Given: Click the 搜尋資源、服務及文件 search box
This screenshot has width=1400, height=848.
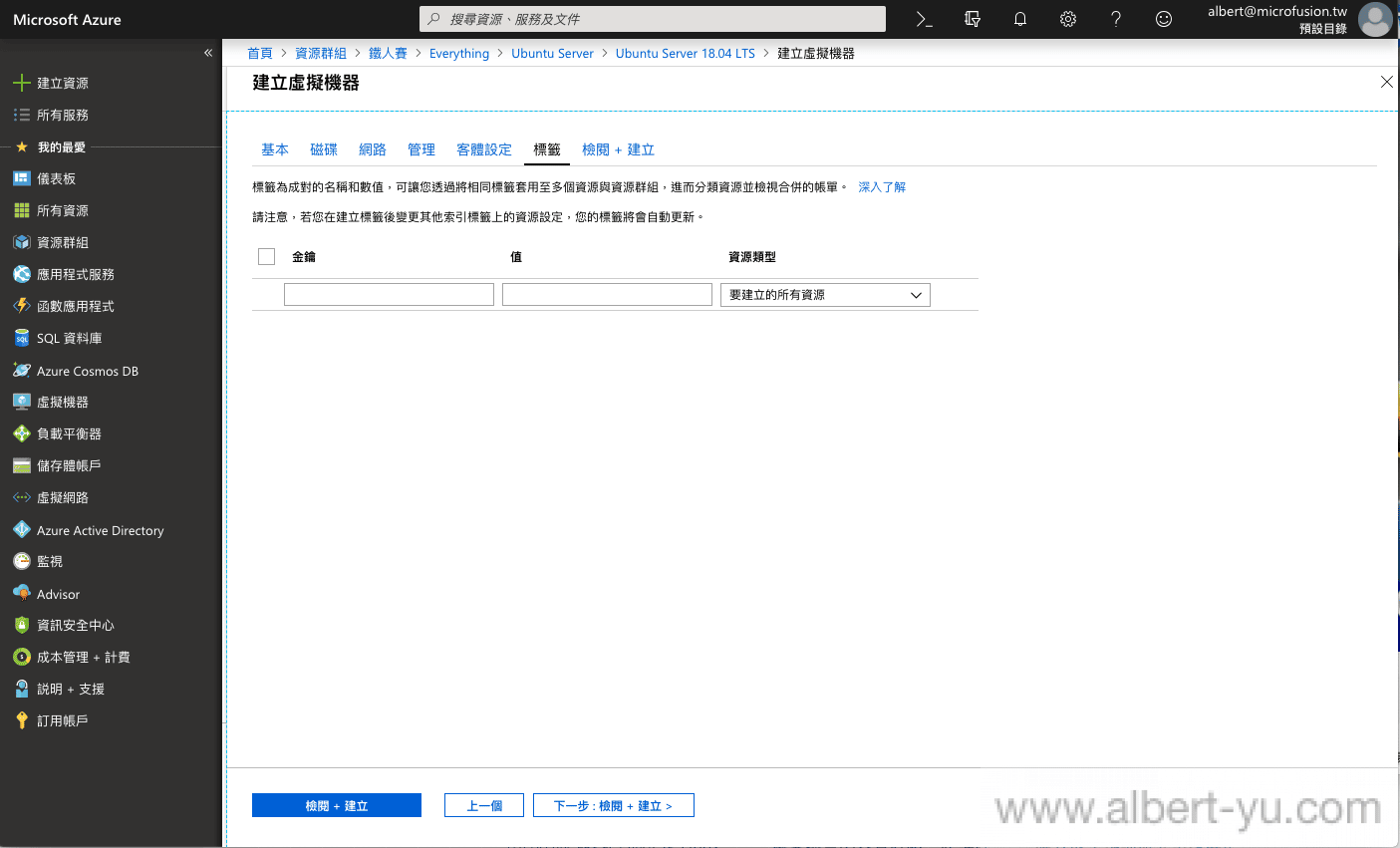Looking at the screenshot, I should click(653, 19).
